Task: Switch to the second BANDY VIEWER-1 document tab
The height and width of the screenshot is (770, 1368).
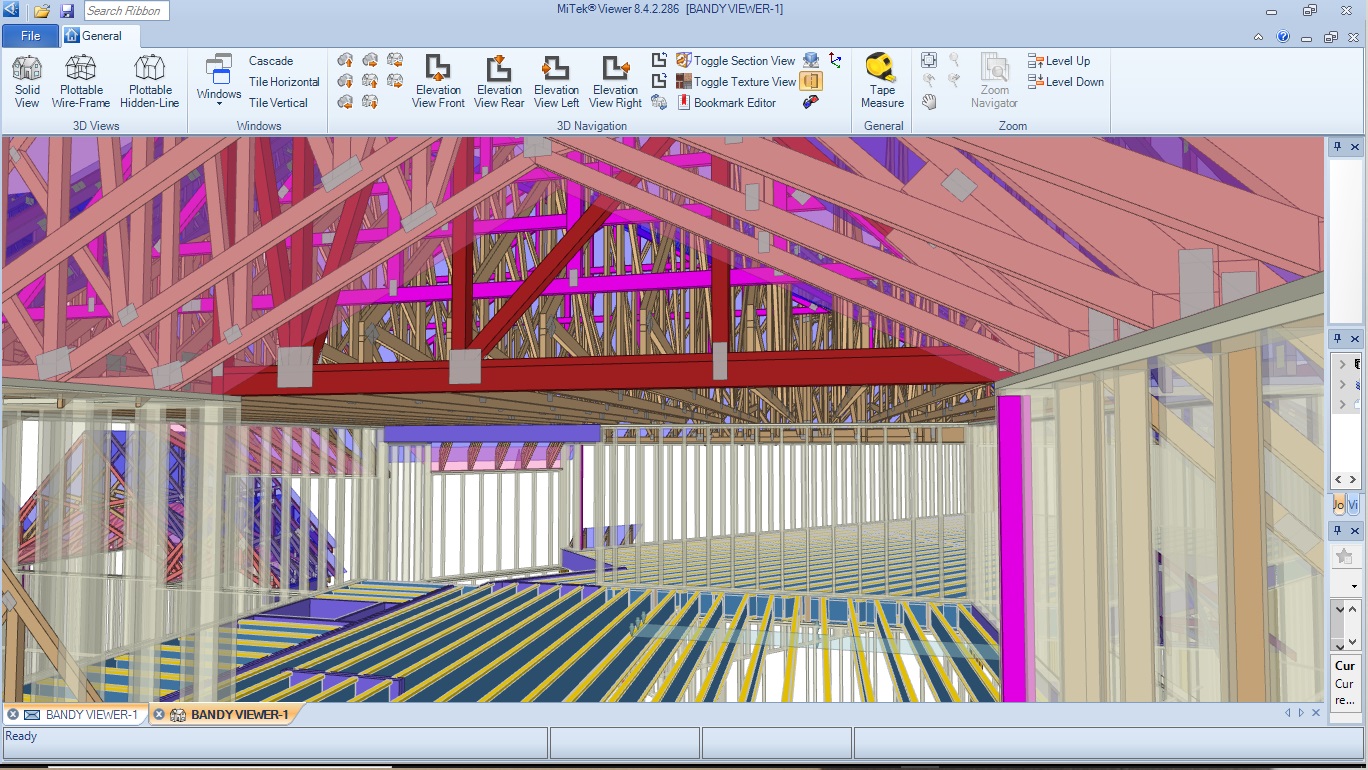Action: [x=229, y=715]
